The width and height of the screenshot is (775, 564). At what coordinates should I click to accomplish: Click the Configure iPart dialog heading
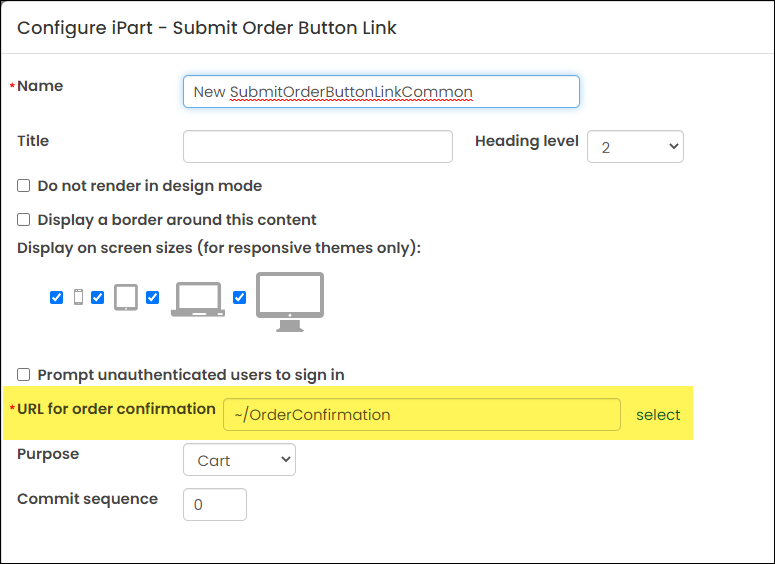coord(207,28)
